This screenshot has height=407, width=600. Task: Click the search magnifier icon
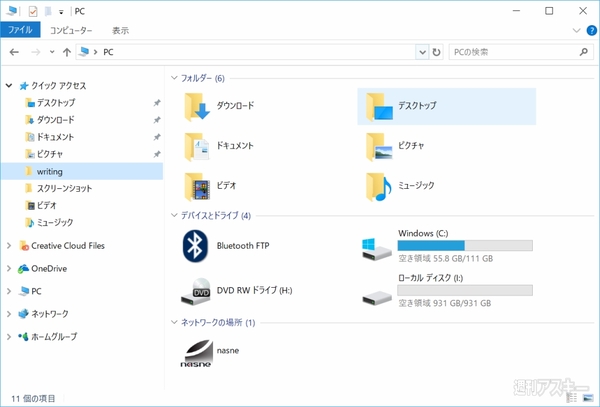pyautogui.click(x=584, y=52)
